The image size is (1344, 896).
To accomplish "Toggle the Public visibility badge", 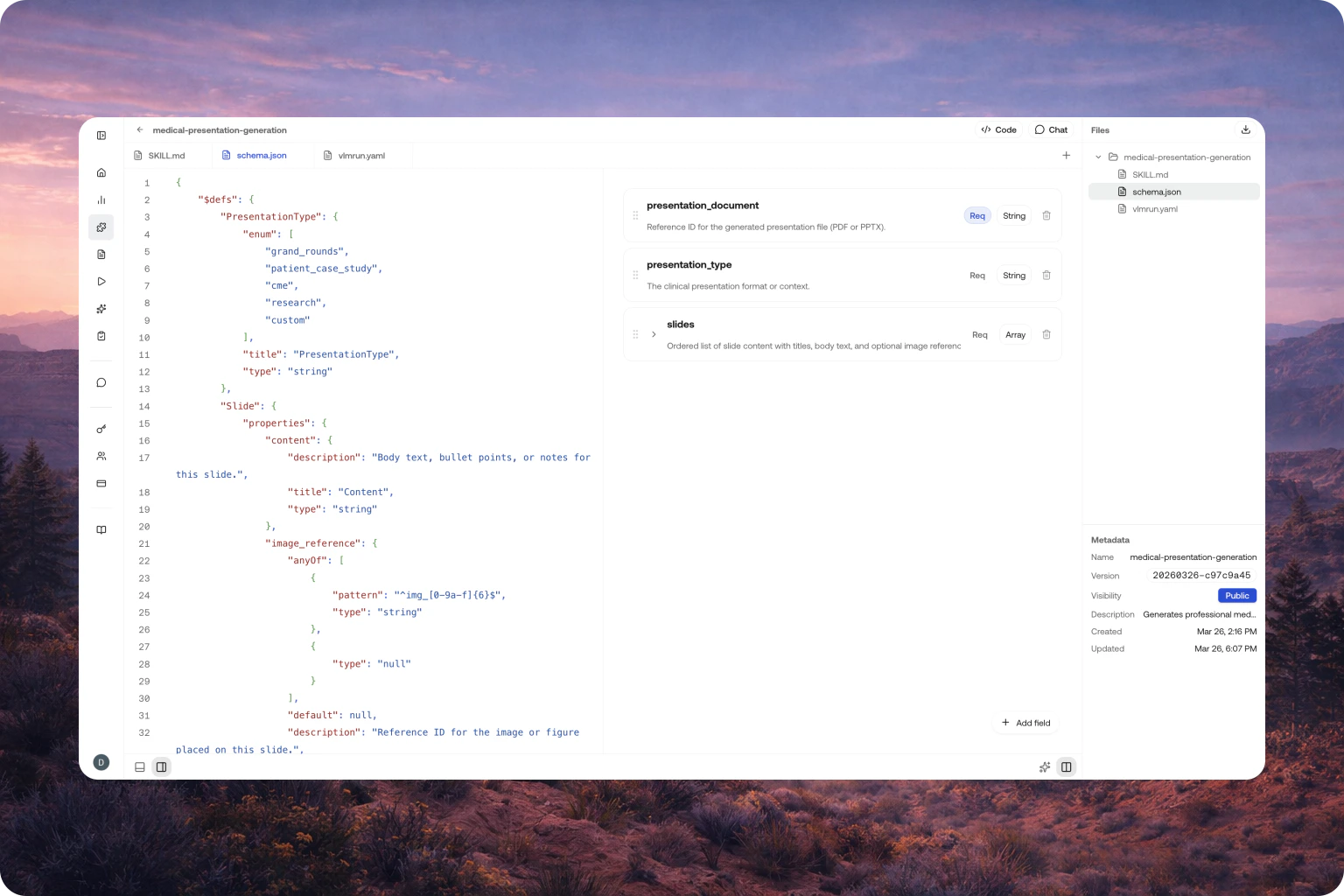I will [x=1237, y=595].
